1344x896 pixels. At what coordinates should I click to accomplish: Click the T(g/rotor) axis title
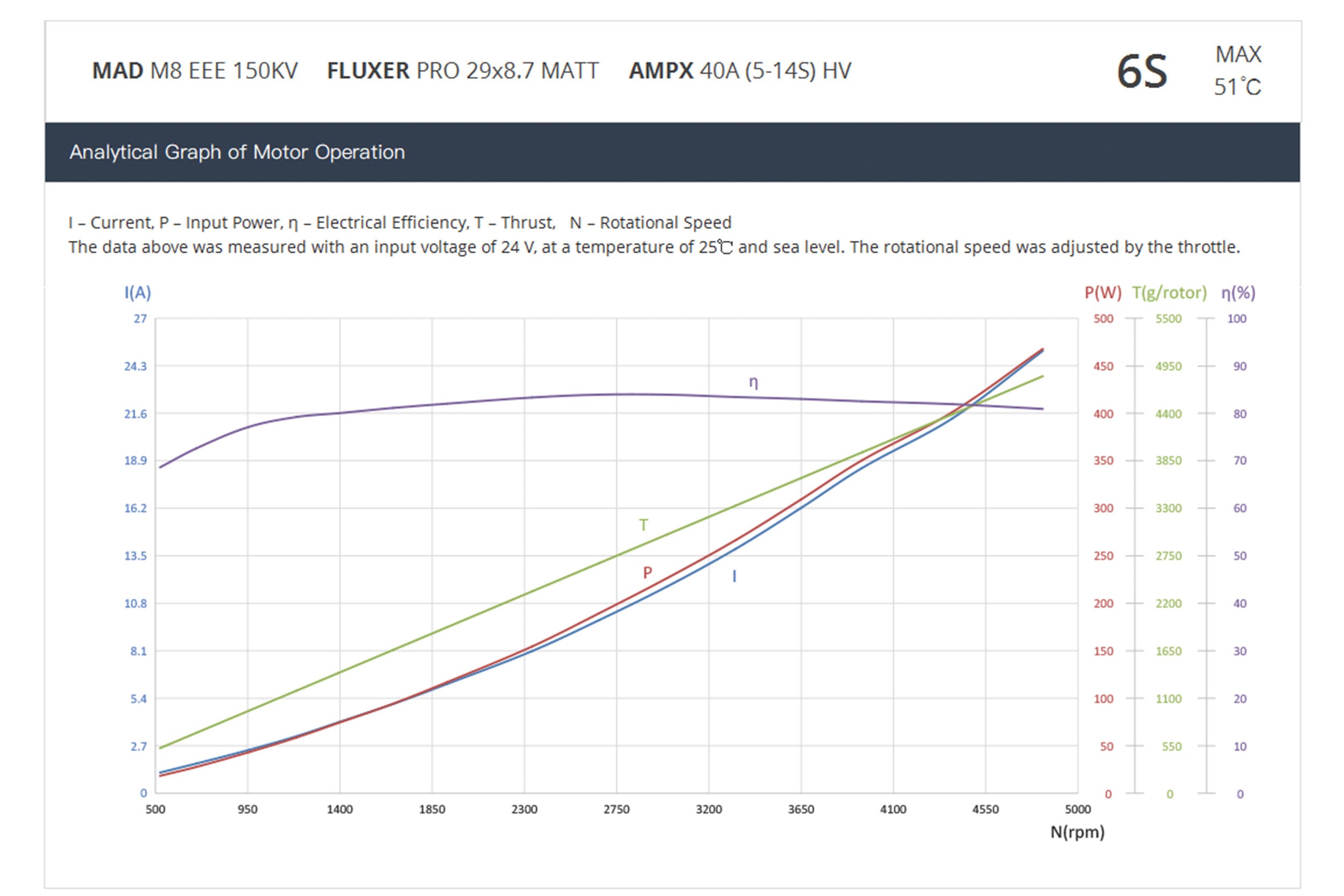pyautogui.click(x=1169, y=292)
